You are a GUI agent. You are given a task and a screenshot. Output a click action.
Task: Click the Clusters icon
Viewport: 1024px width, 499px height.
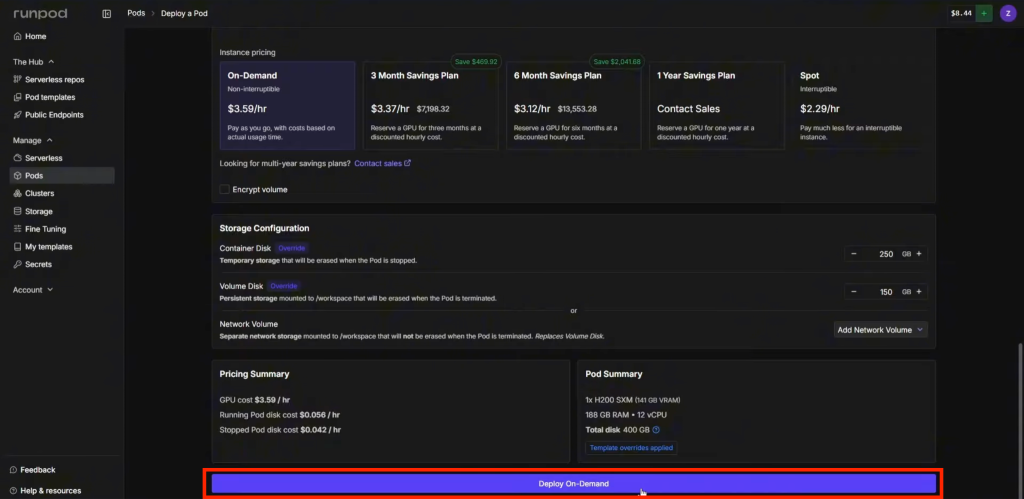[18, 193]
